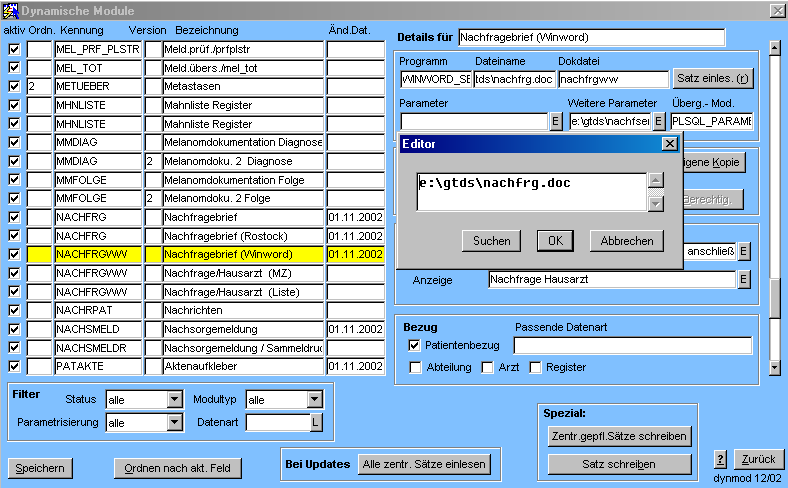788x488 pixels.
Task: Open editor via E button beside Weitere Parameter
Action: pyautogui.click(x=659, y=122)
